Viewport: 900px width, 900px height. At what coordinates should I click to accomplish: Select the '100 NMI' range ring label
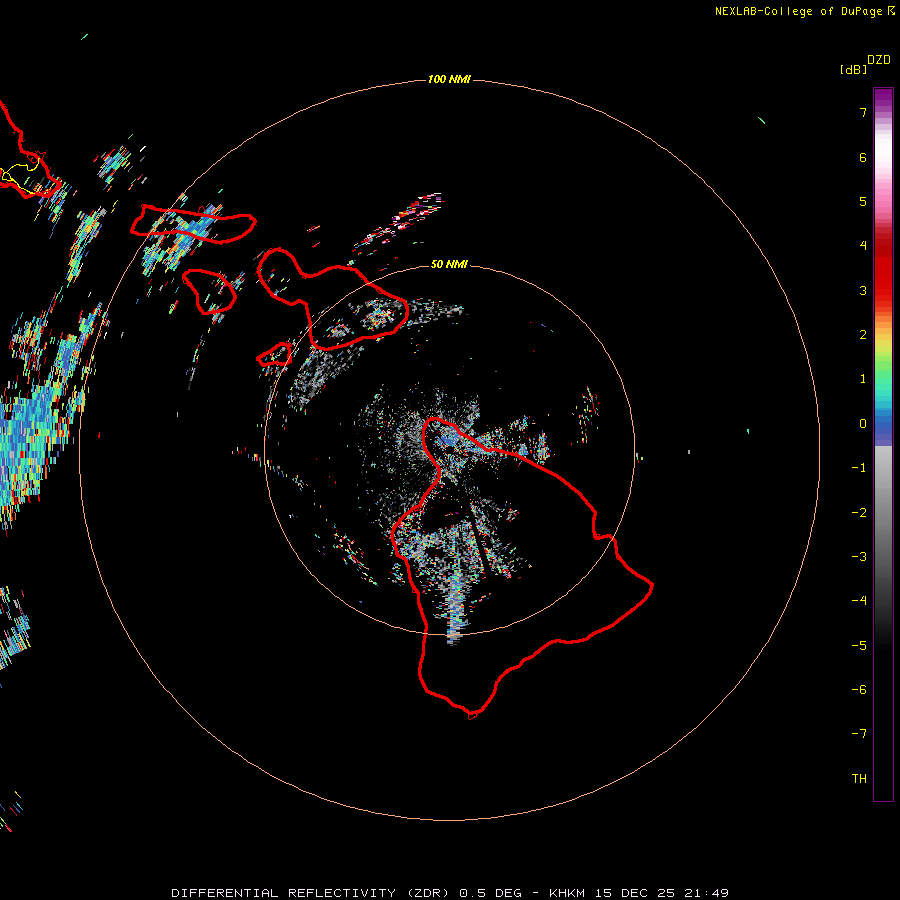click(x=449, y=79)
